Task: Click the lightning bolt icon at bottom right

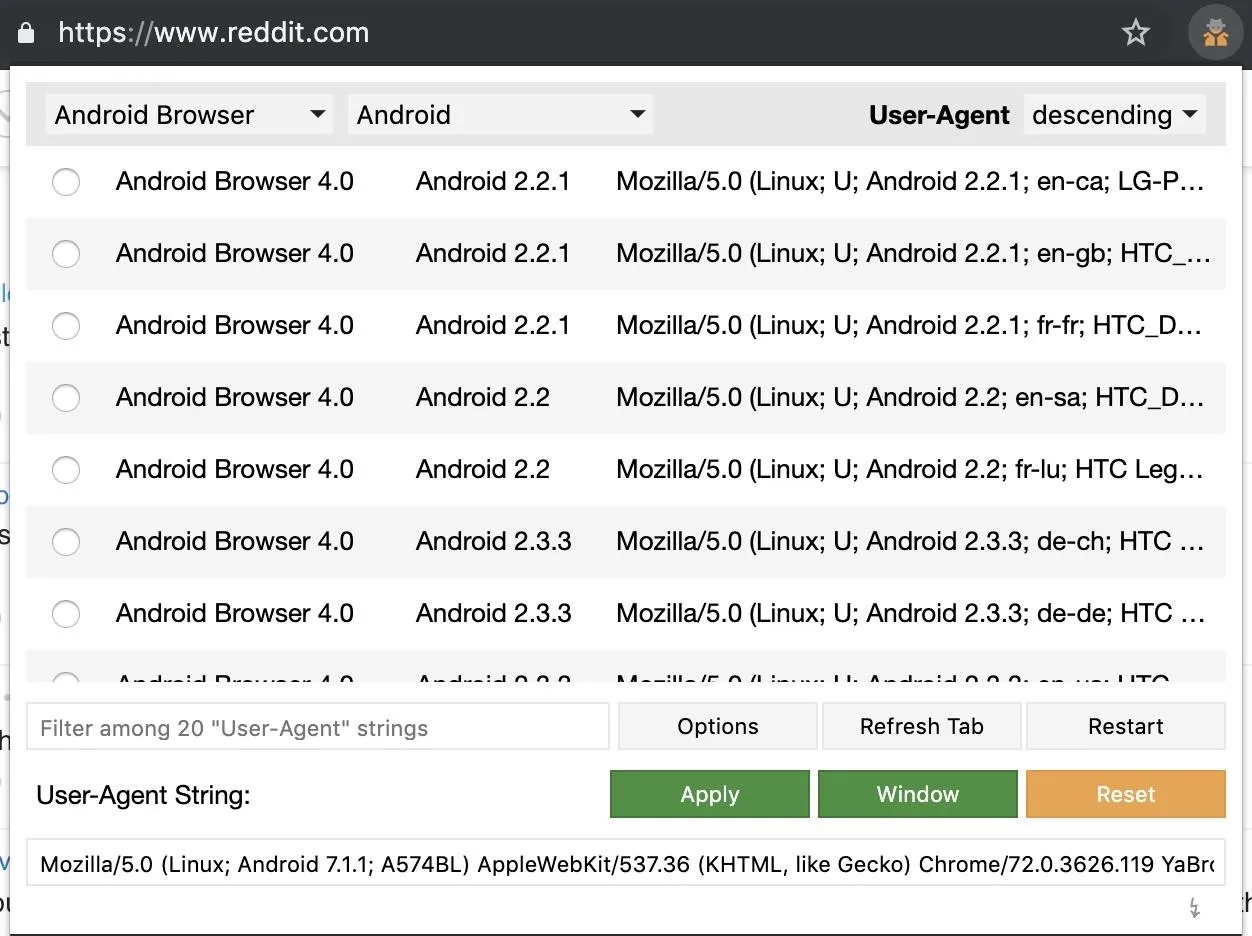Action: (1194, 907)
